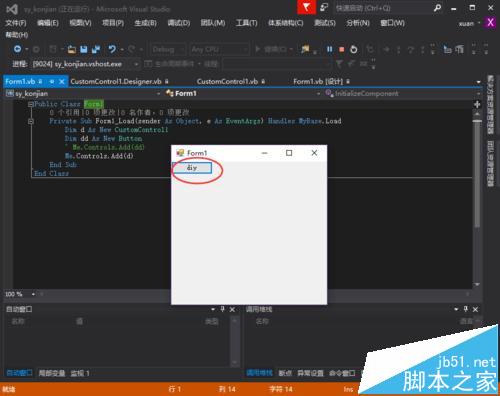Open the 工具(T) menu
This screenshot has height=396, width=500.
point(247,23)
